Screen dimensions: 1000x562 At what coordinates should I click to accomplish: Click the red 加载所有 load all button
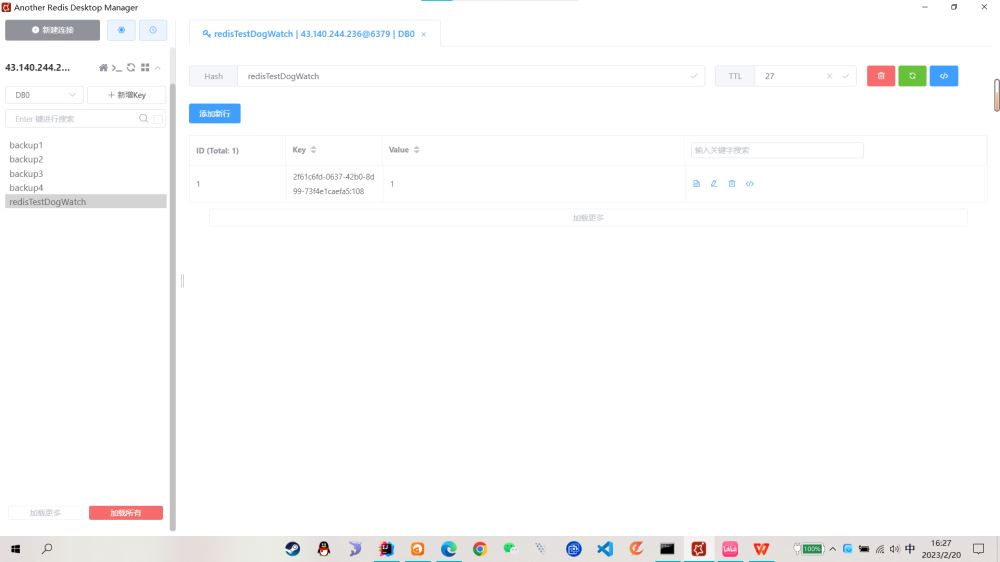click(126, 513)
